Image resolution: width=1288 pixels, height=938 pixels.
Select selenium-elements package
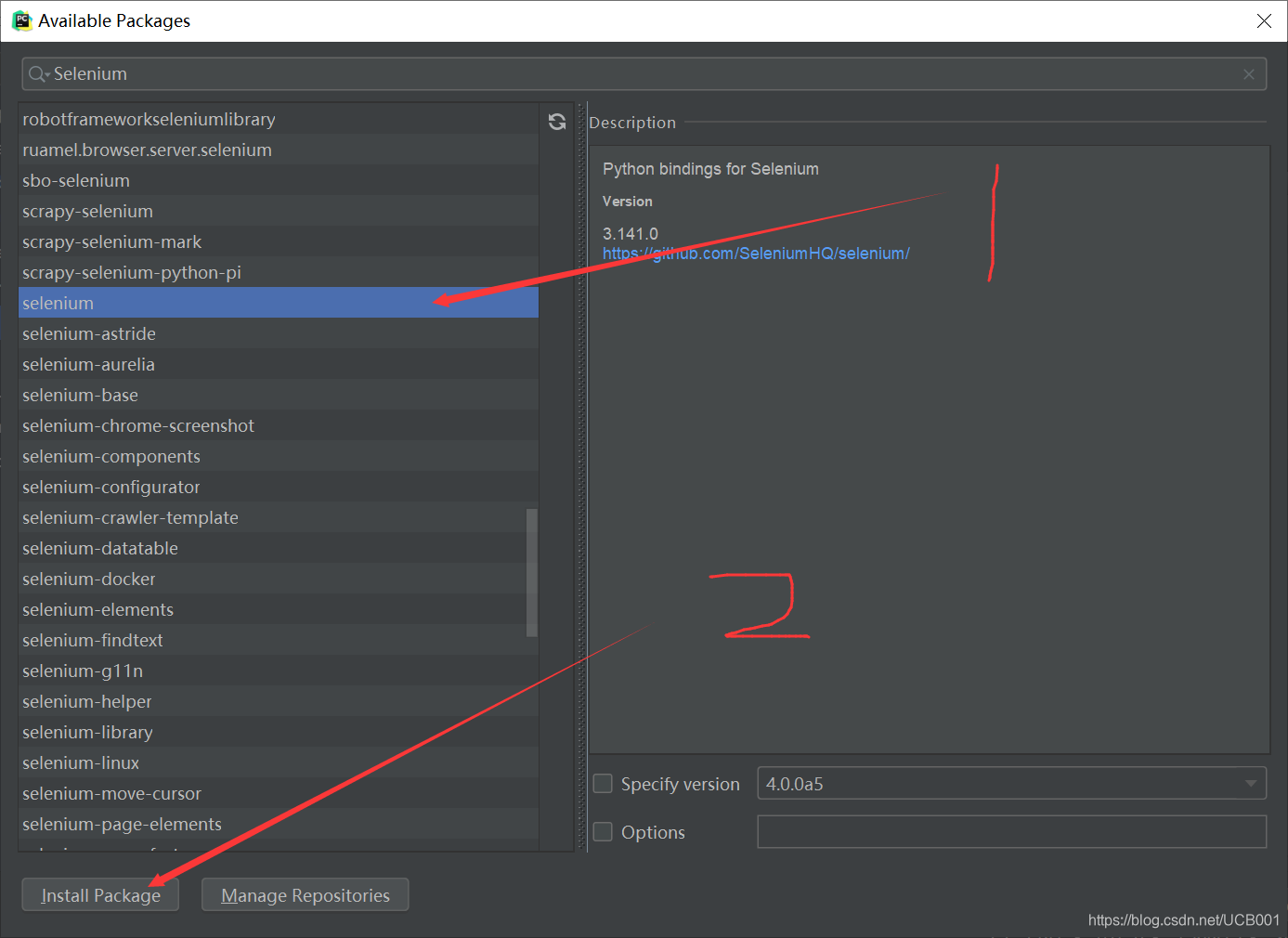click(x=279, y=609)
